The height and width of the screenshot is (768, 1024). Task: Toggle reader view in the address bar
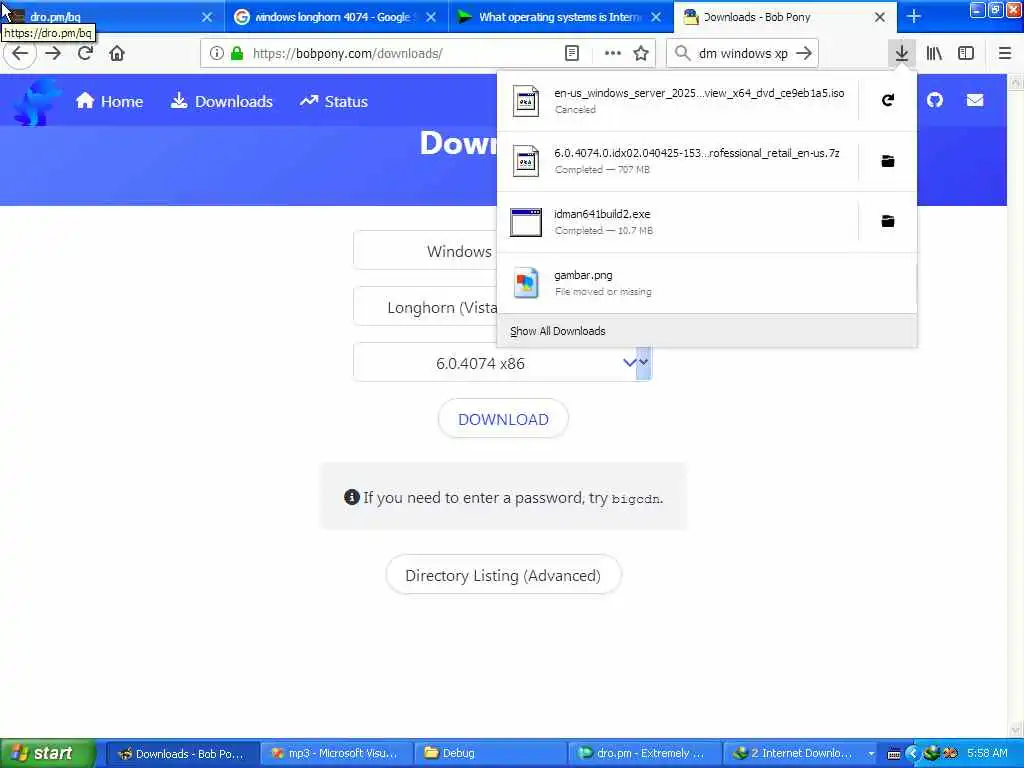[571, 54]
